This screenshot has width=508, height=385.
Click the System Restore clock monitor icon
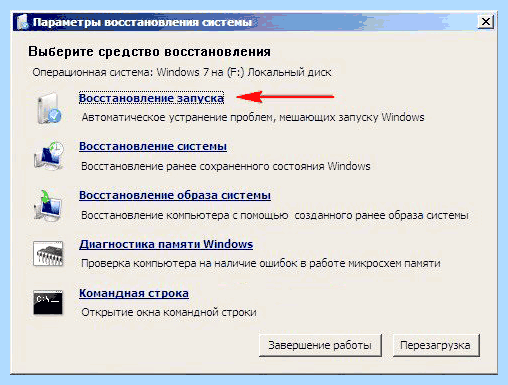[x=48, y=156]
